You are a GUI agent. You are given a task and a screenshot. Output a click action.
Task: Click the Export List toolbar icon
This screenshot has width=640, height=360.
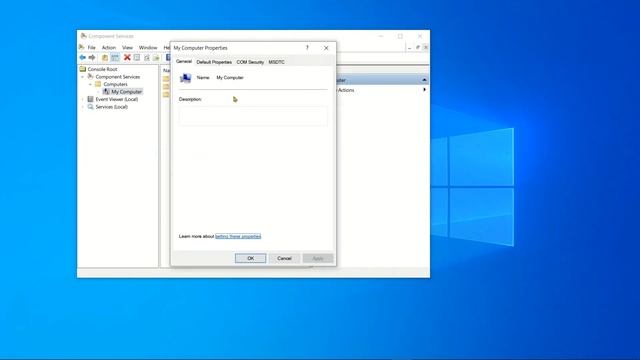156,58
